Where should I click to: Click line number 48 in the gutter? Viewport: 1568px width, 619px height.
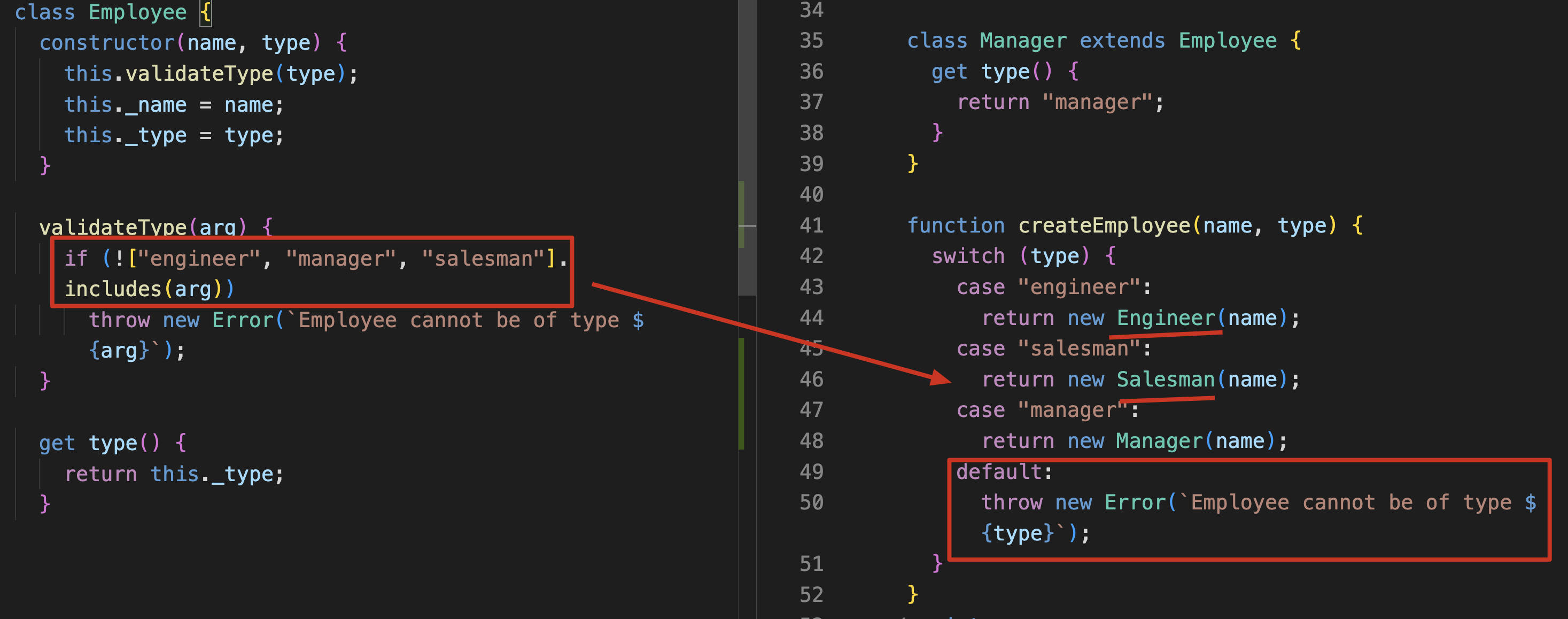click(811, 440)
